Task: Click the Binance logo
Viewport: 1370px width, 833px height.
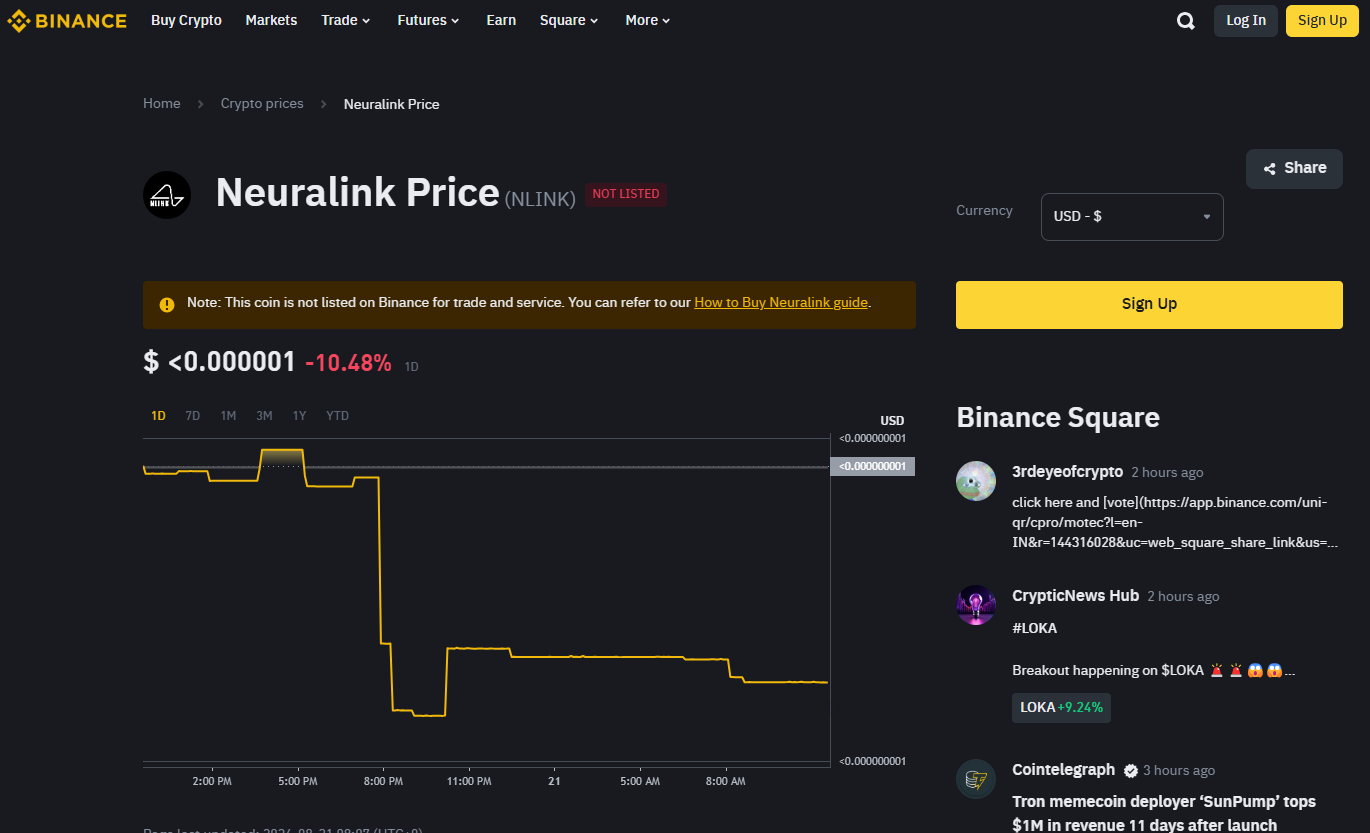Action: (x=67, y=20)
